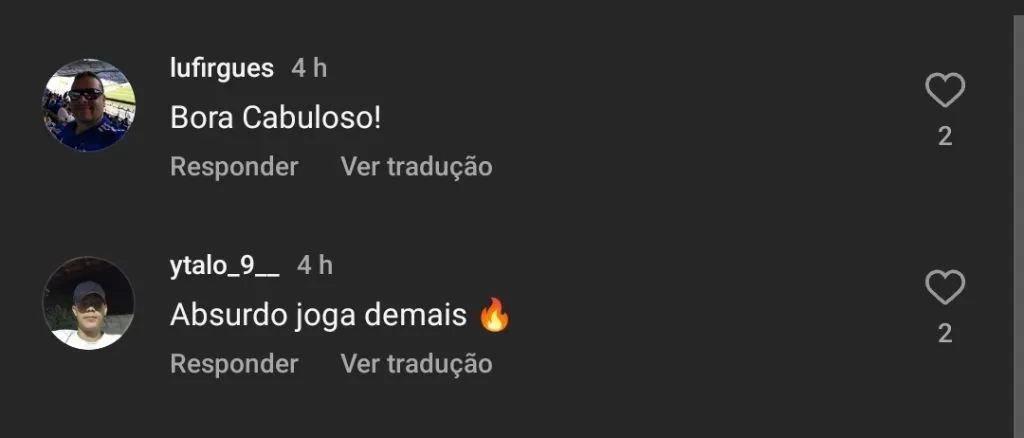Open lufirgues profile picture with sunglasses
1024x438 pixels.
tap(89, 105)
